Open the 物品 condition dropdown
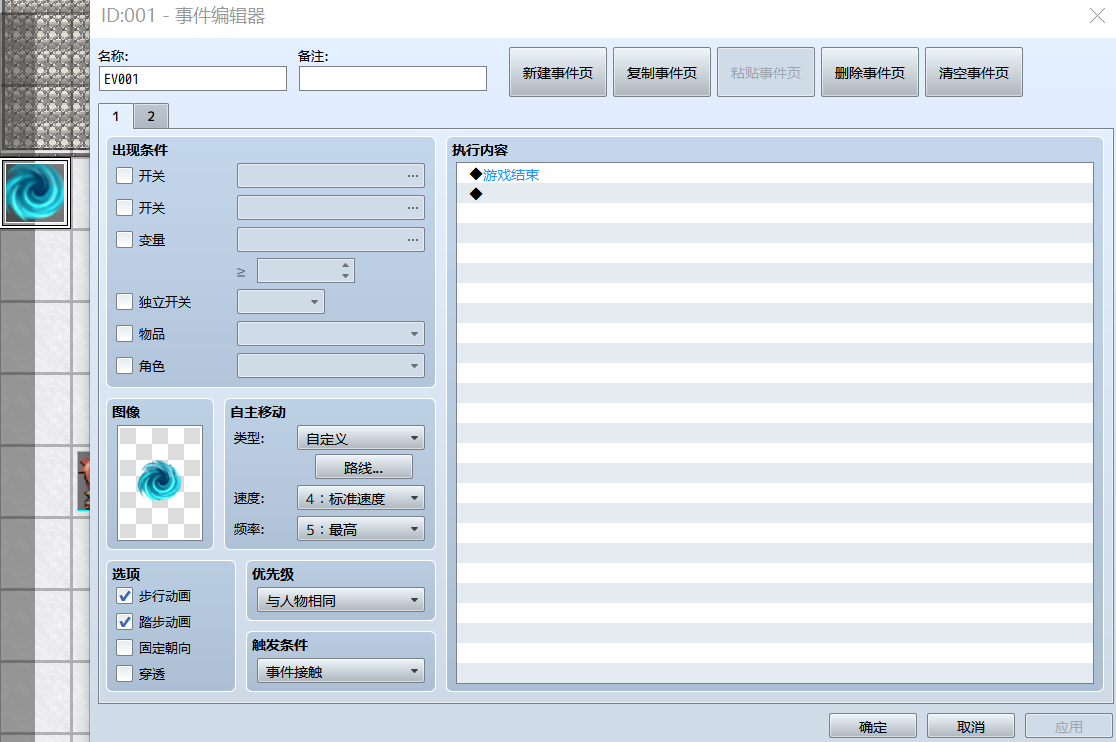The width and height of the screenshot is (1116, 742). coord(331,334)
